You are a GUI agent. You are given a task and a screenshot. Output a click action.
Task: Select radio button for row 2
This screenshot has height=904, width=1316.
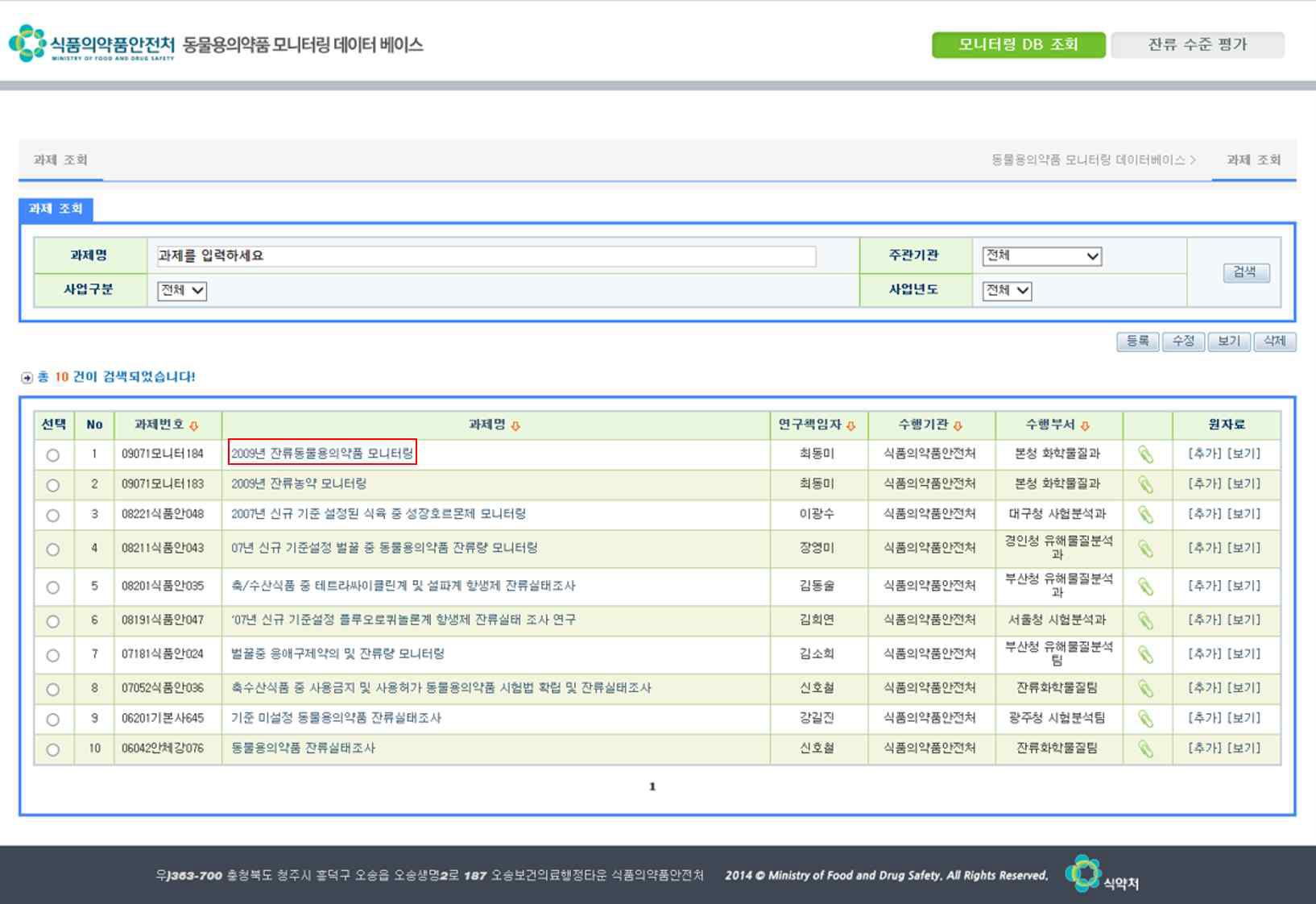coord(53,485)
